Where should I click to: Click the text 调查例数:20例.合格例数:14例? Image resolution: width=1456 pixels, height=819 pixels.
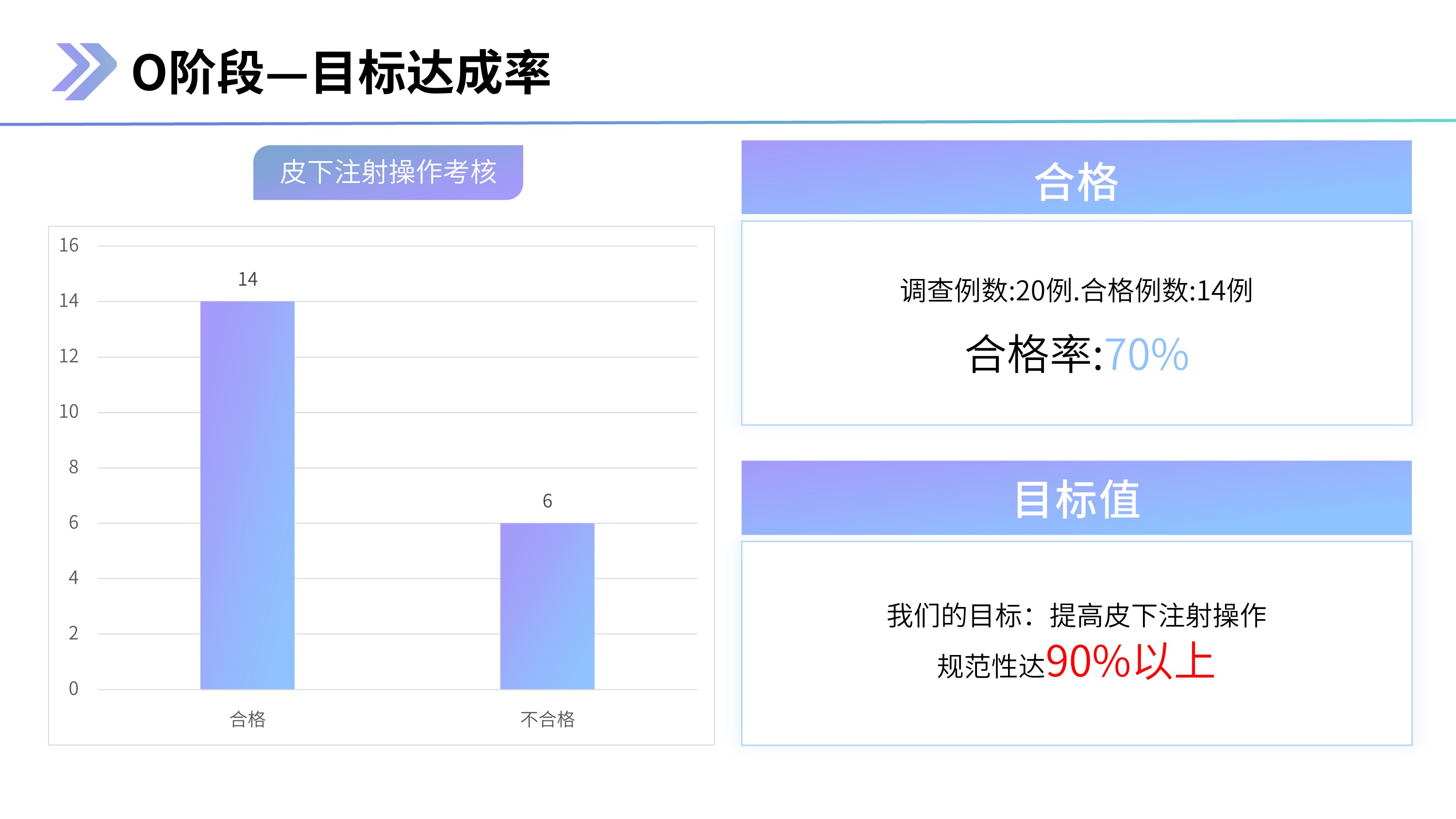[x=1076, y=291]
